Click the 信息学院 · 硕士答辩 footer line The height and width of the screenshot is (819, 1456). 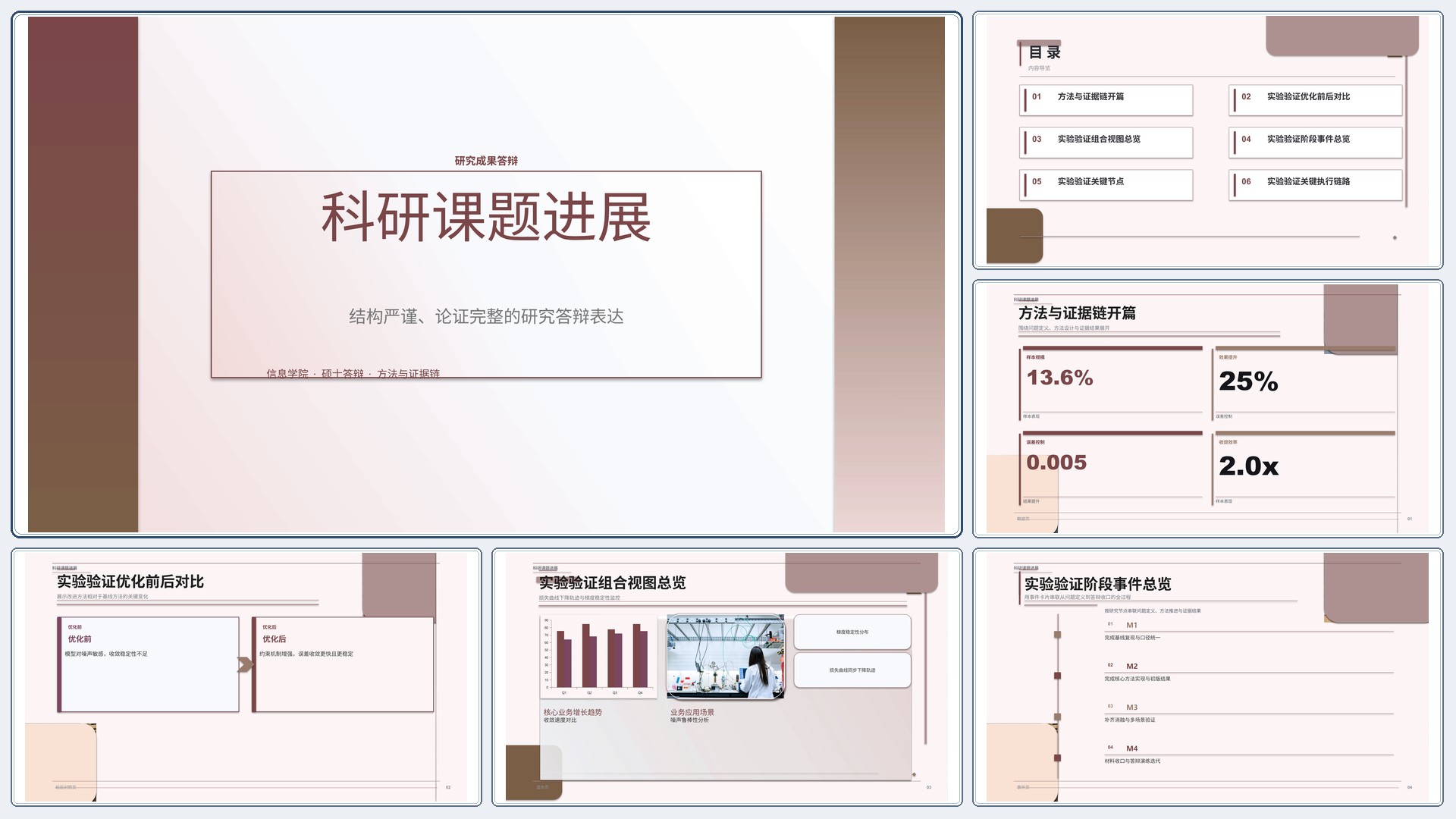353,373
